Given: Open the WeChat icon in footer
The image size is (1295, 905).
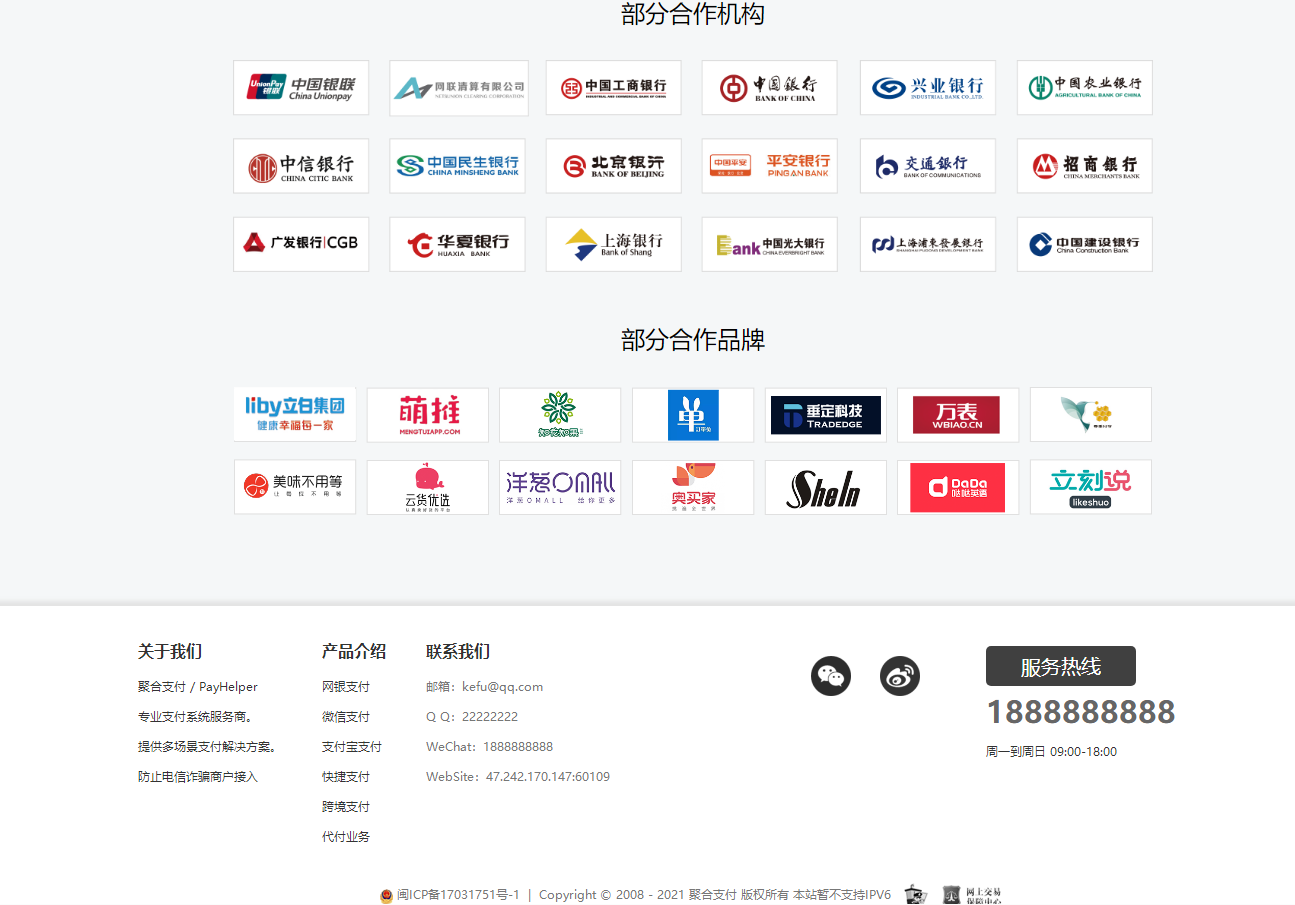Looking at the screenshot, I should [x=831, y=676].
